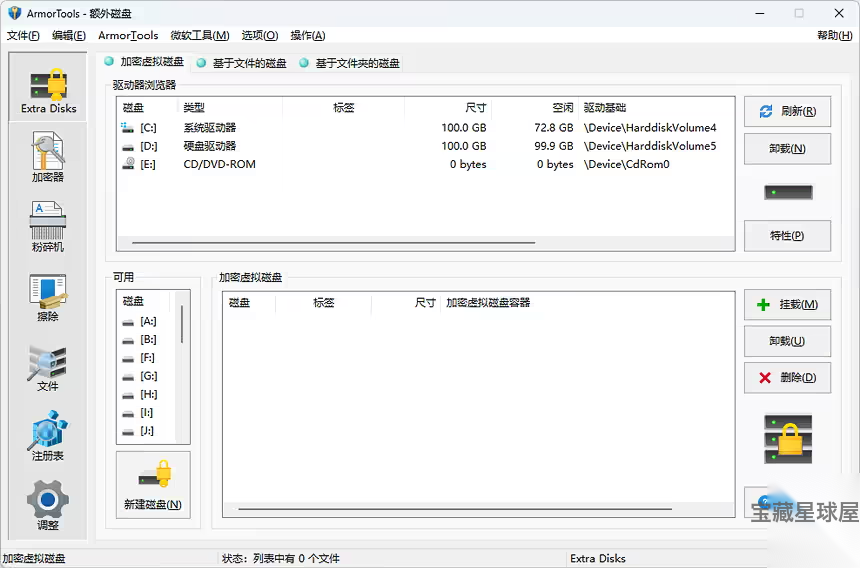Click the hard drive icon for [D:]
The image size is (860, 568).
(128, 147)
